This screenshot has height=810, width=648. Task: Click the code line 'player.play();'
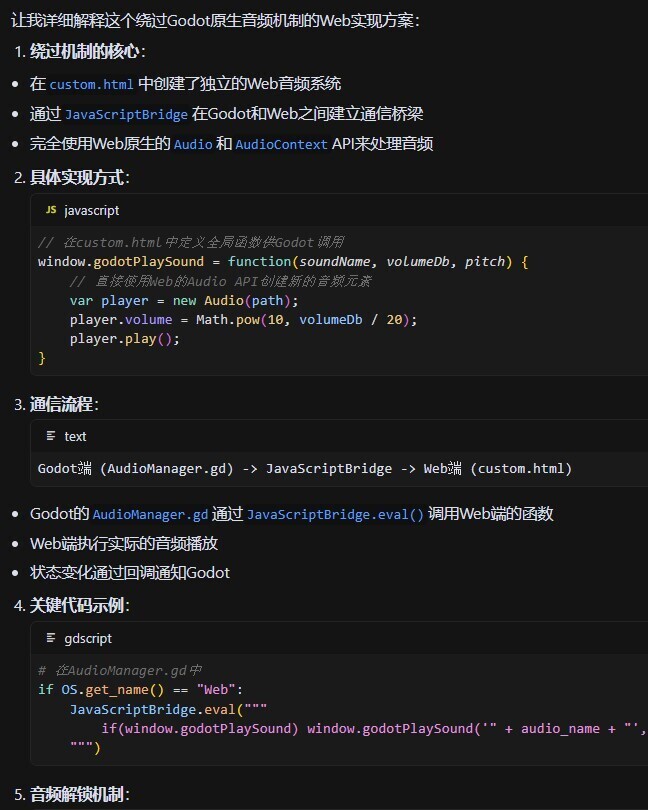point(125,339)
